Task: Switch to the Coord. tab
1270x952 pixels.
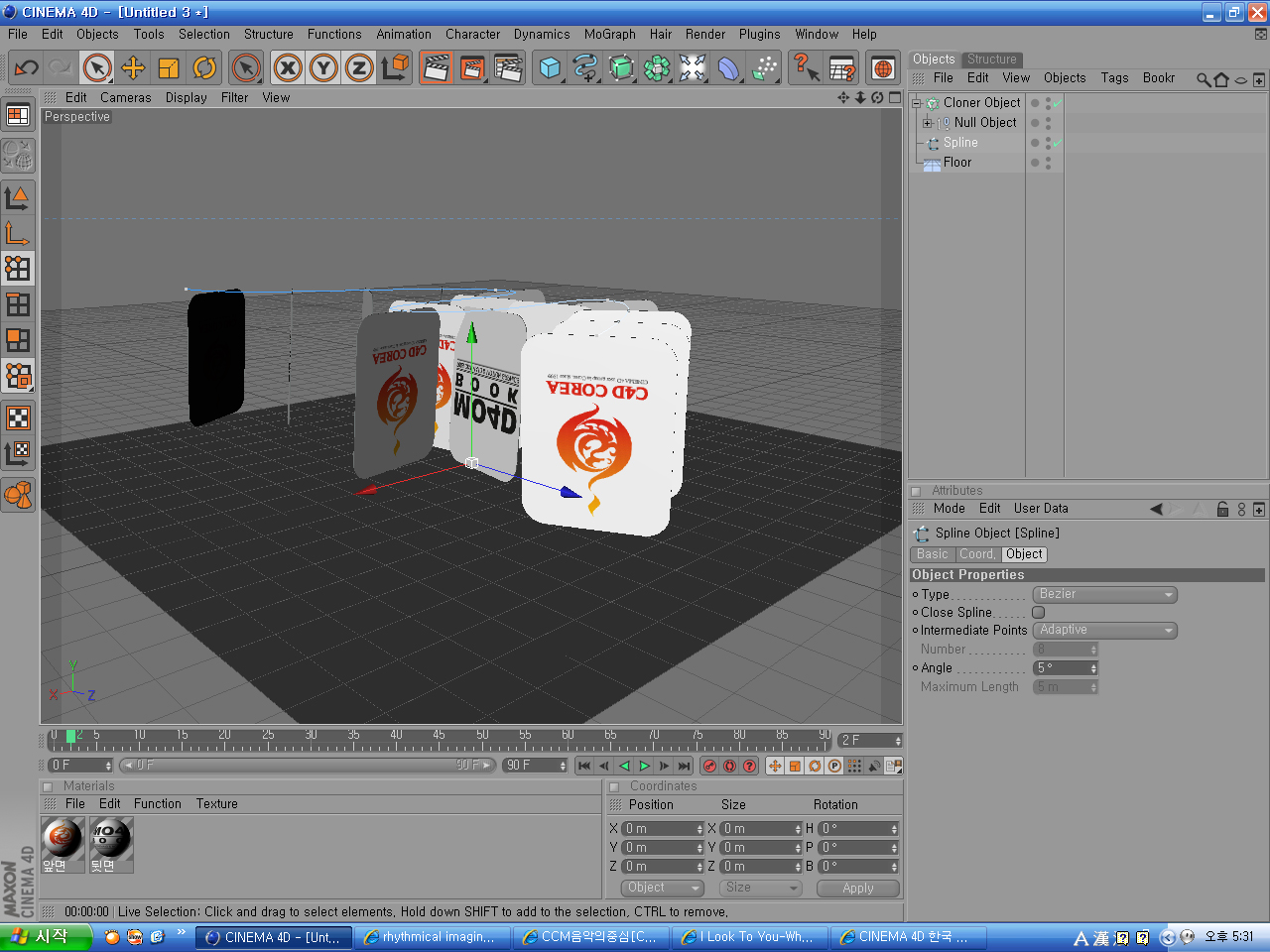Action: [x=976, y=554]
